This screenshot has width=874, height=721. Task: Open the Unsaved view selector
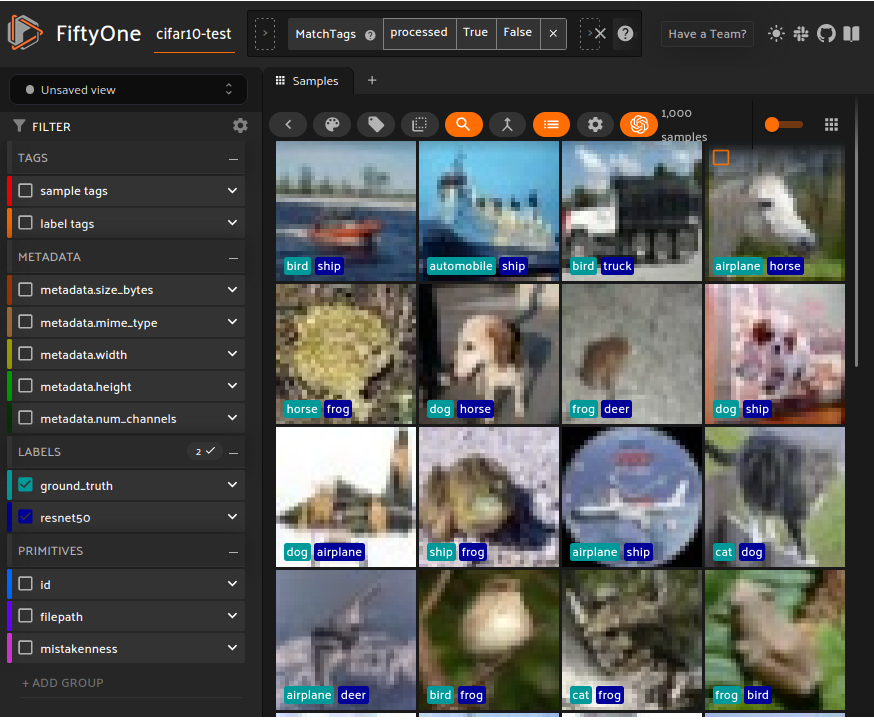(128, 90)
